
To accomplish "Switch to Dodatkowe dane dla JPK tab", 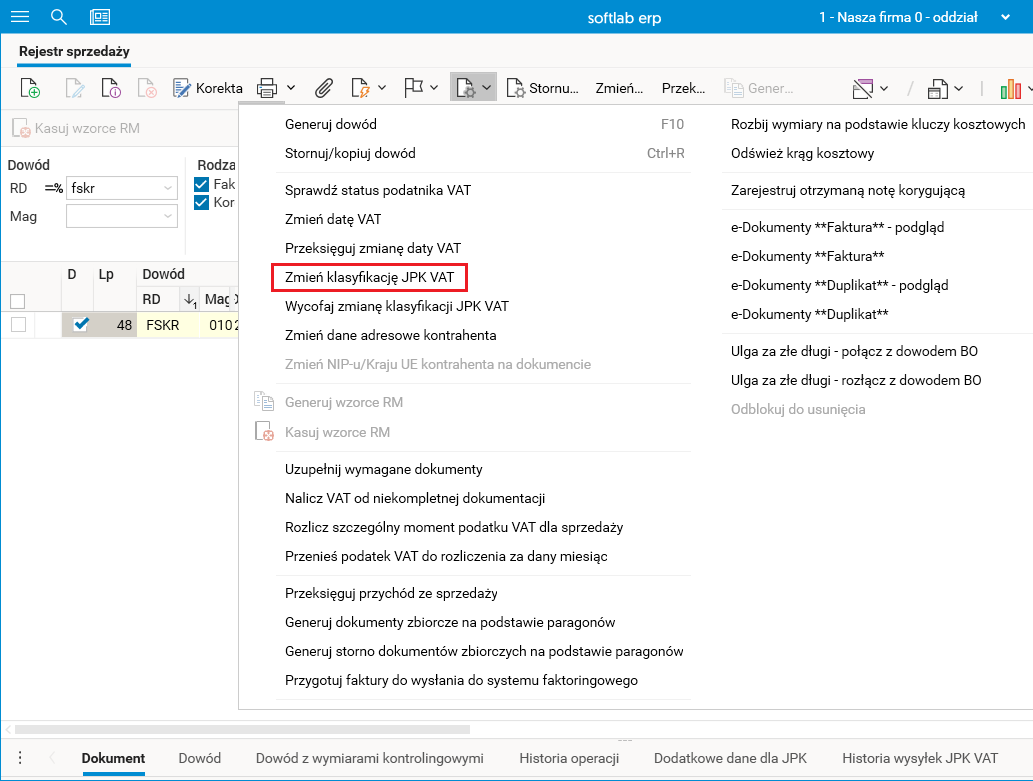I will 730,758.
